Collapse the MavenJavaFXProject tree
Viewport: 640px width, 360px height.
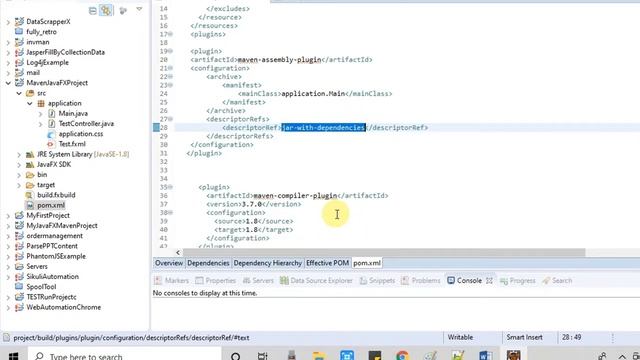pos(8,83)
